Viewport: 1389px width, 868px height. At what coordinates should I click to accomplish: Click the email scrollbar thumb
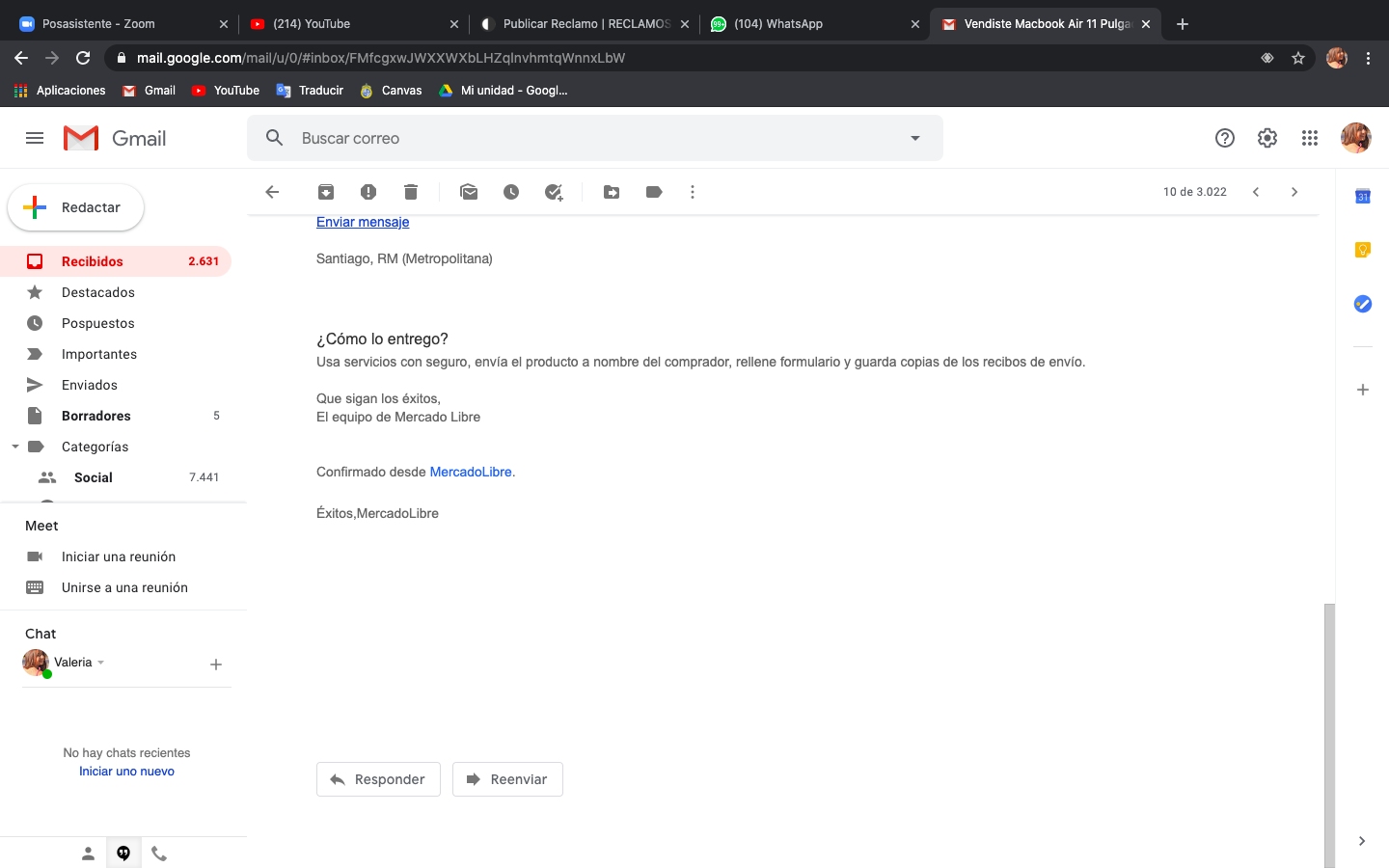1330,735
